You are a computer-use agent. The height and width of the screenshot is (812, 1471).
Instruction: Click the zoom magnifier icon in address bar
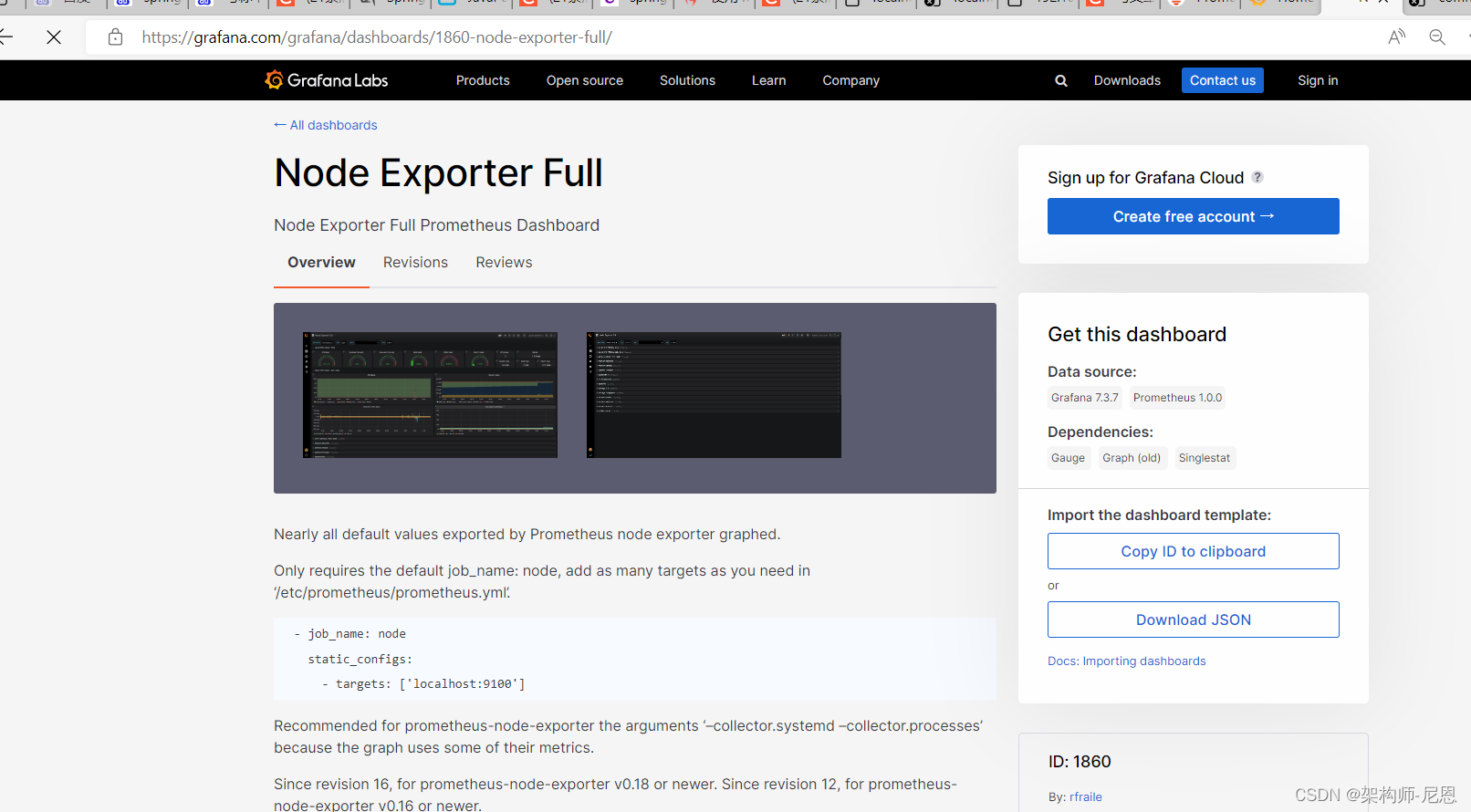pyautogui.click(x=1437, y=37)
